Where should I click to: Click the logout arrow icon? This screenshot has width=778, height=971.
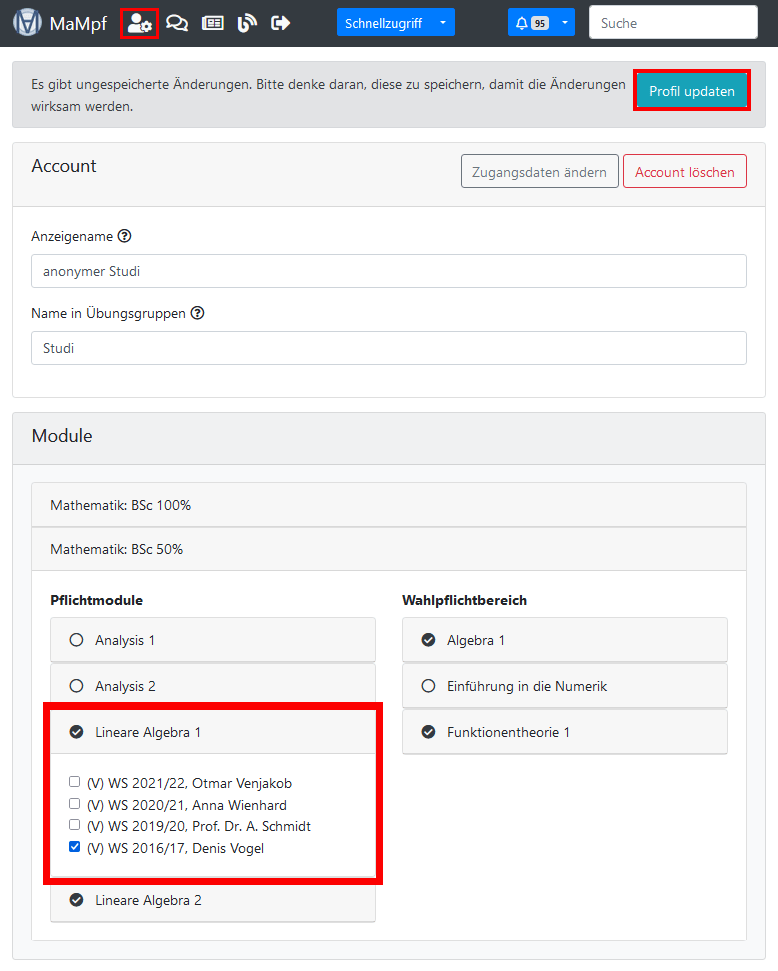click(281, 23)
